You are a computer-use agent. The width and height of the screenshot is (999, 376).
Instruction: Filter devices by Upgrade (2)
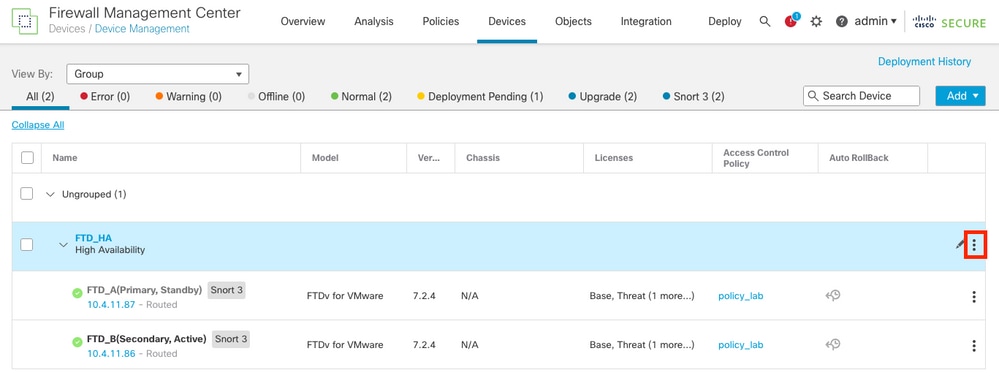[603, 97]
